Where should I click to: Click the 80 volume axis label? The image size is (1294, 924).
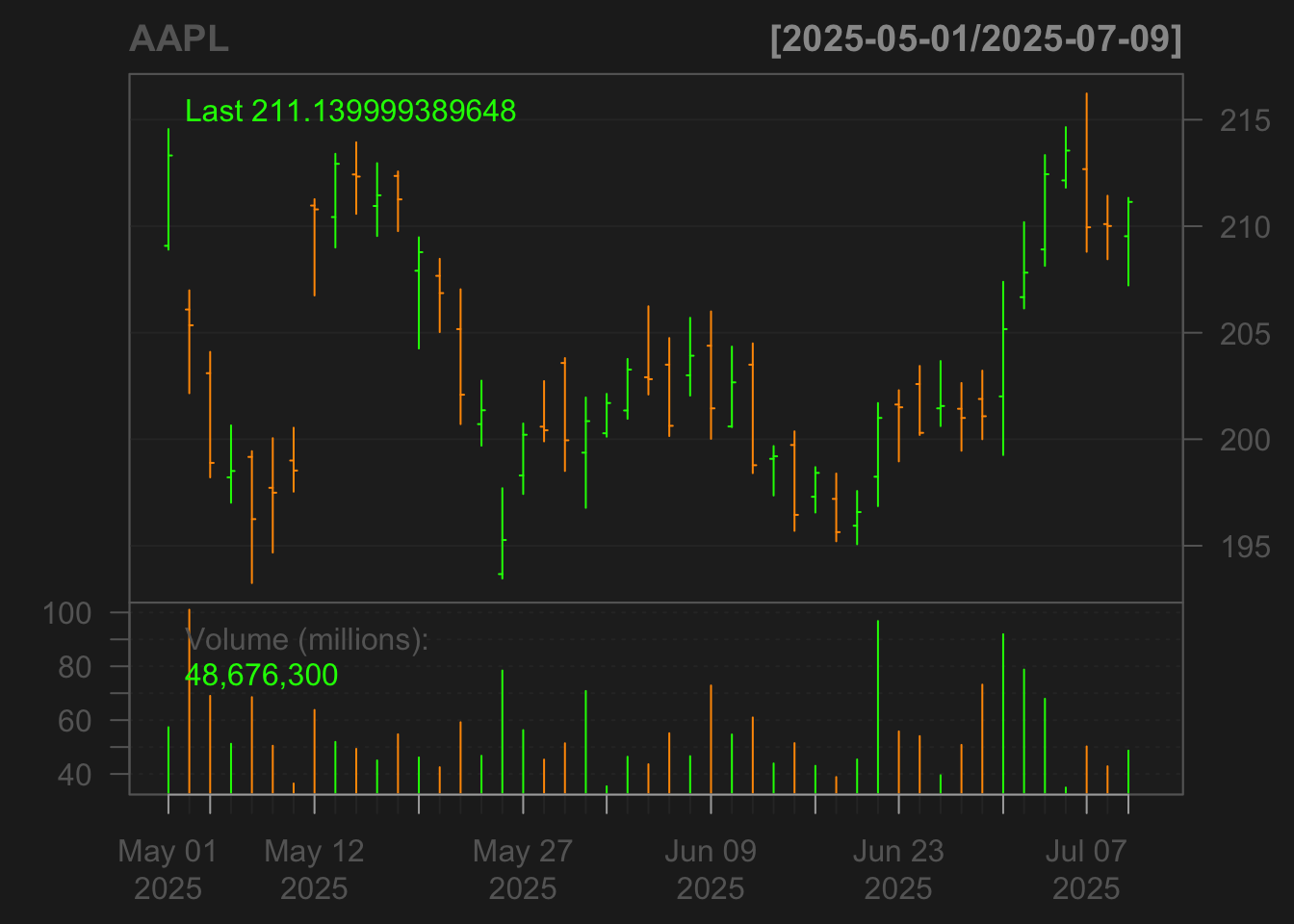[x=74, y=667]
